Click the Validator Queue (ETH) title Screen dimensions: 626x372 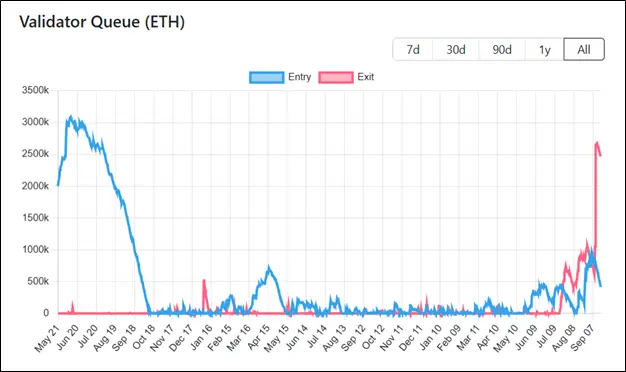tap(102, 22)
